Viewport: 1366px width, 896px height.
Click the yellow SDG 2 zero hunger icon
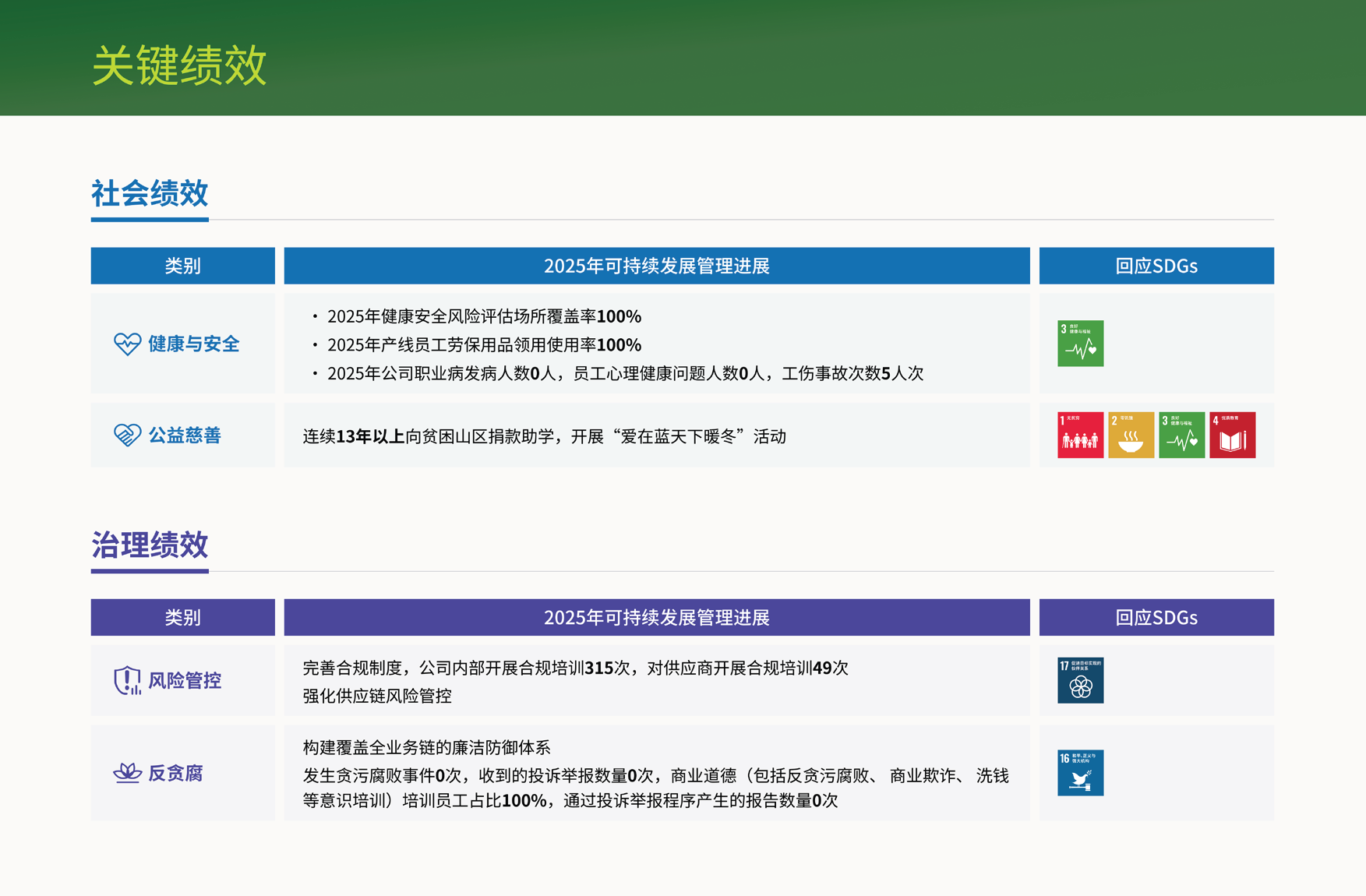point(1131,435)
